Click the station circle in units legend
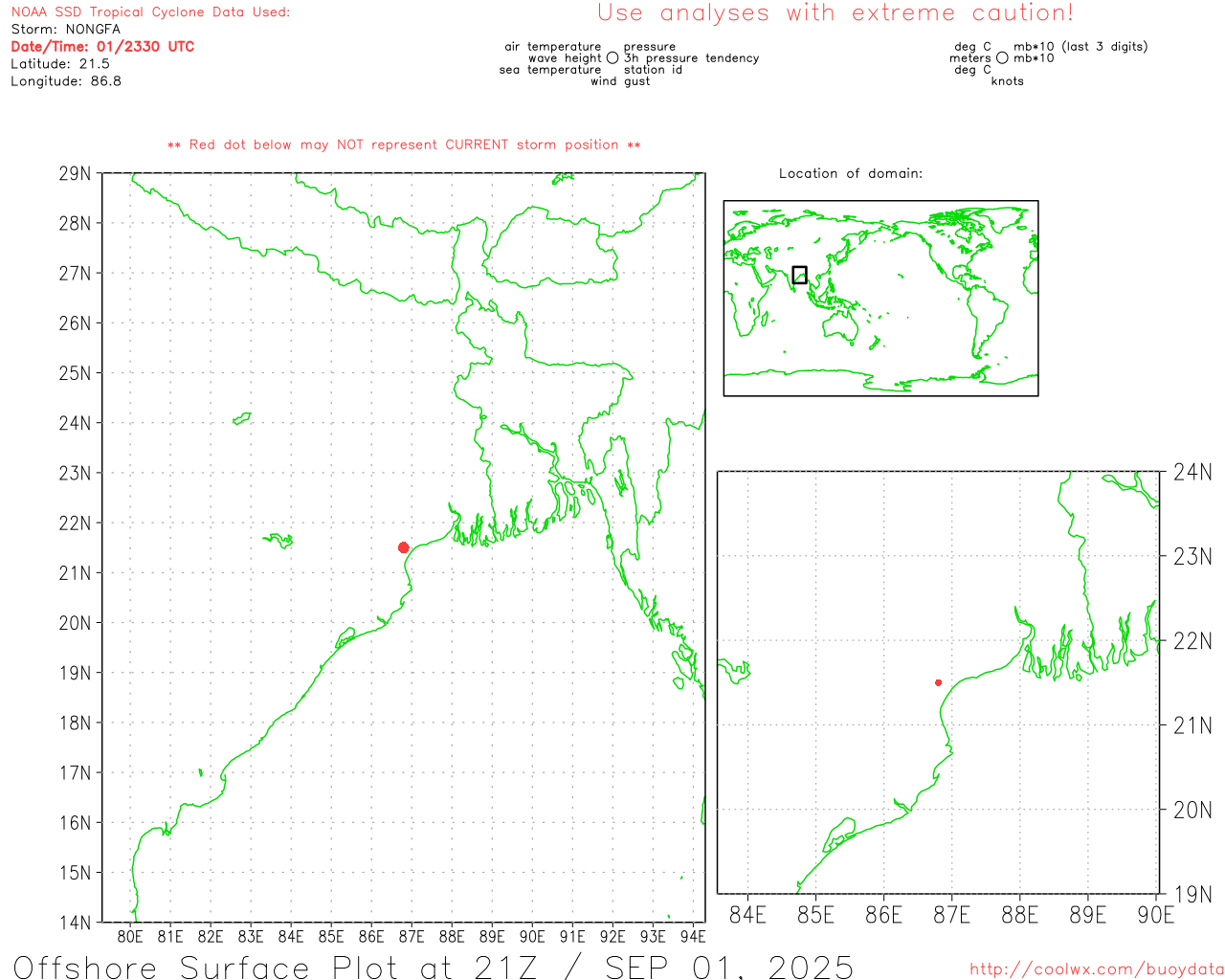The width and height of the screenshot is (1225, 980). click(1002, 57)
